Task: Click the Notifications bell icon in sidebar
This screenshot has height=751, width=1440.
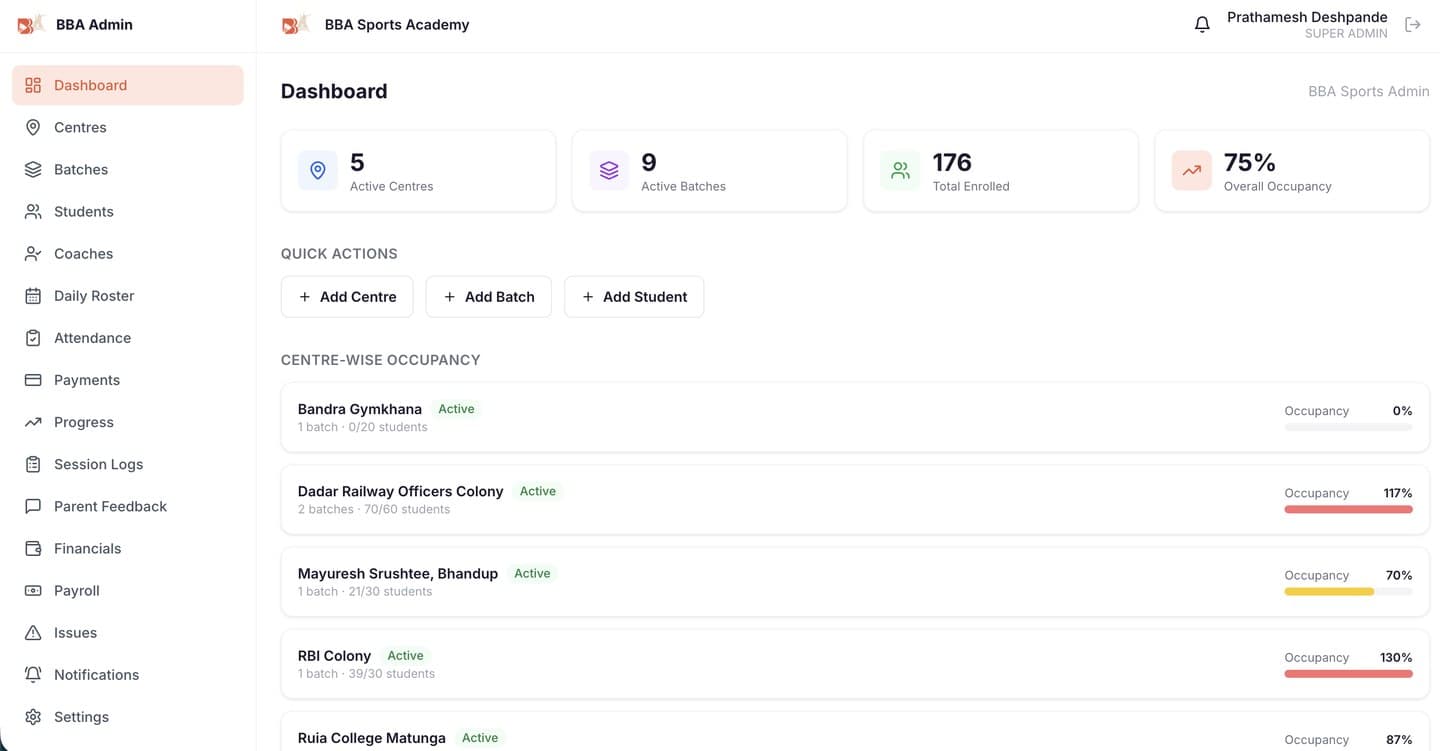Action: 33,674
